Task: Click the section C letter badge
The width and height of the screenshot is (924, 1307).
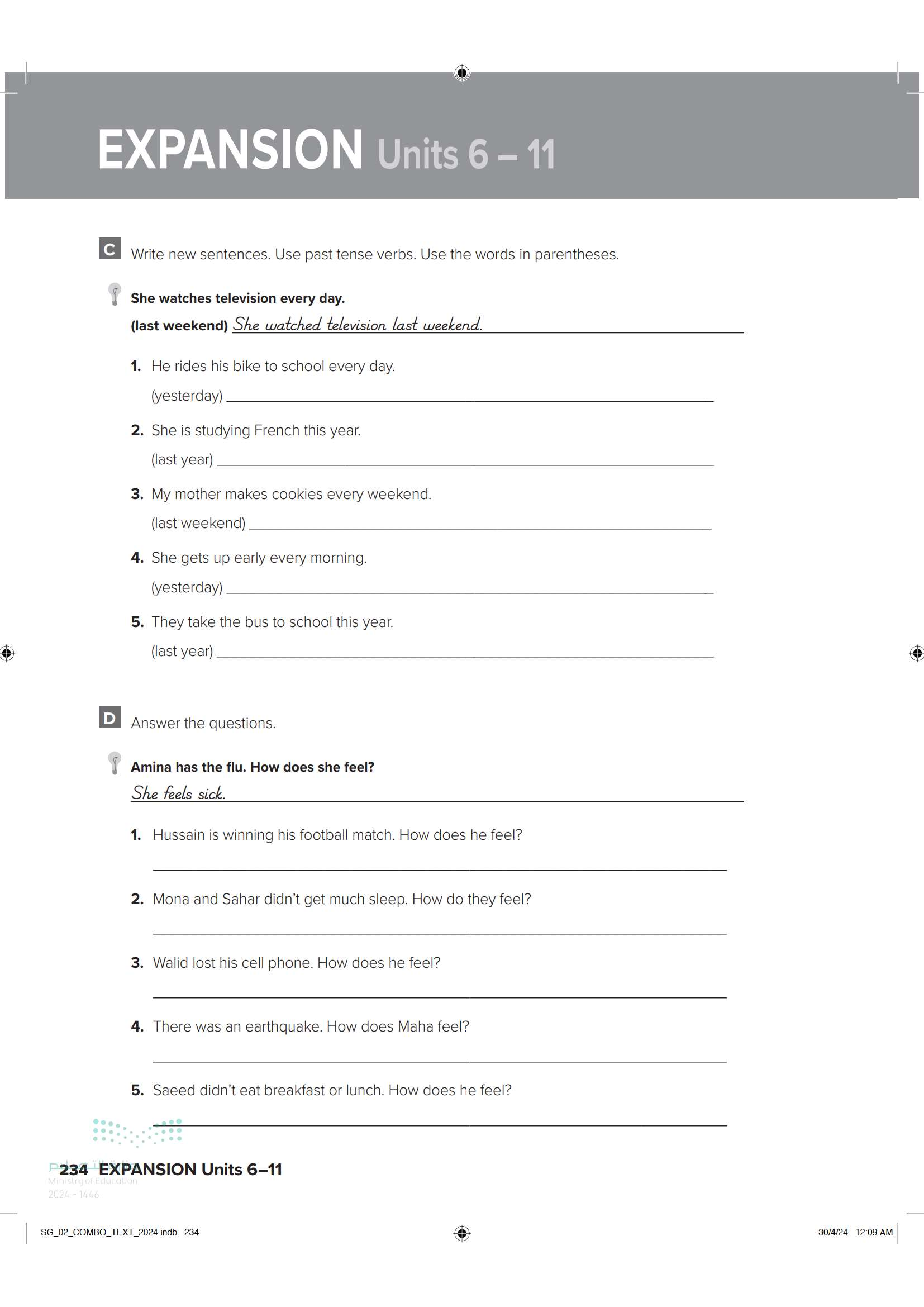Action: (x=109, y=249)
